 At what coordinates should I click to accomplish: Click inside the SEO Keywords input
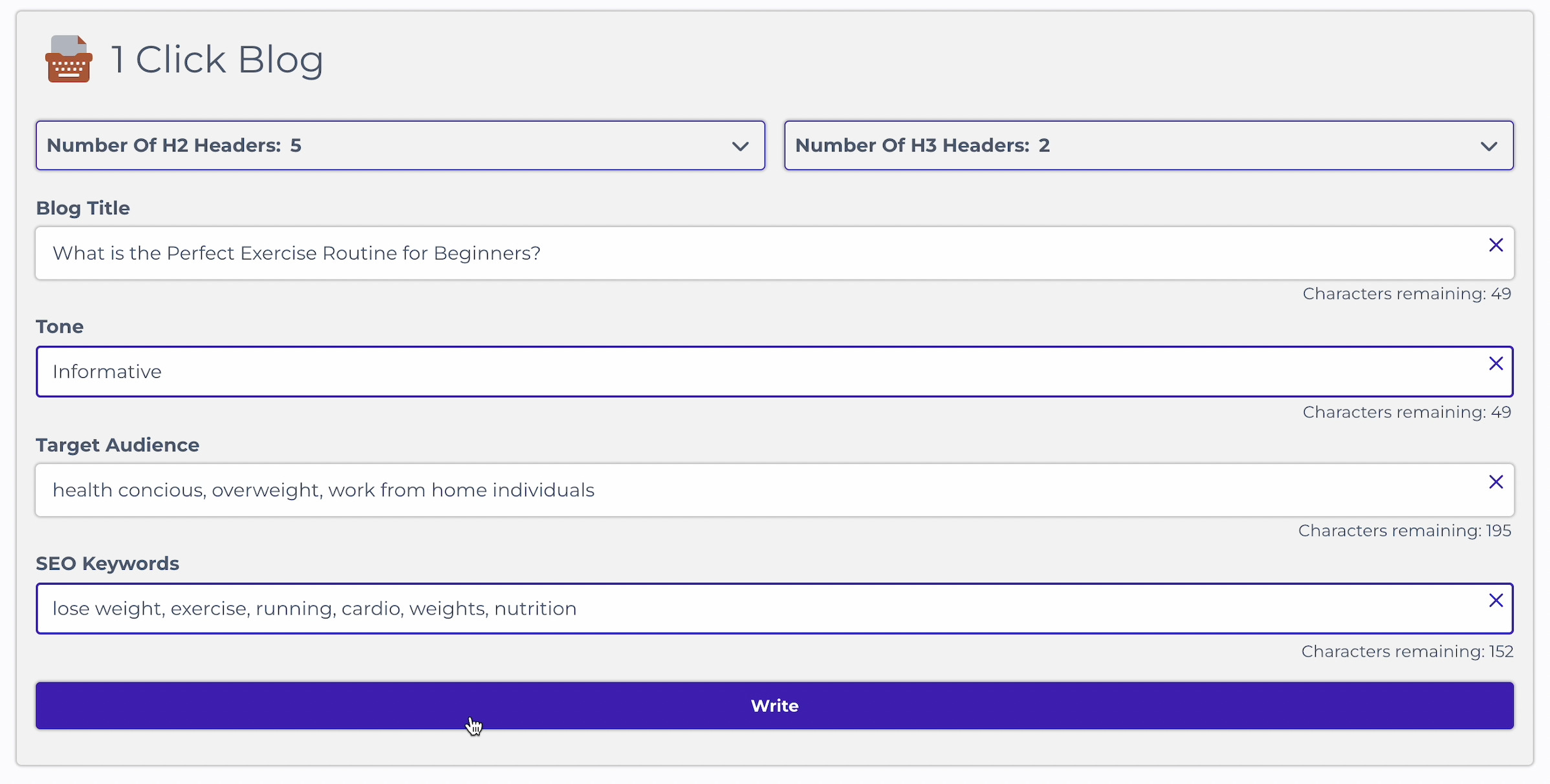coord(774,608)
